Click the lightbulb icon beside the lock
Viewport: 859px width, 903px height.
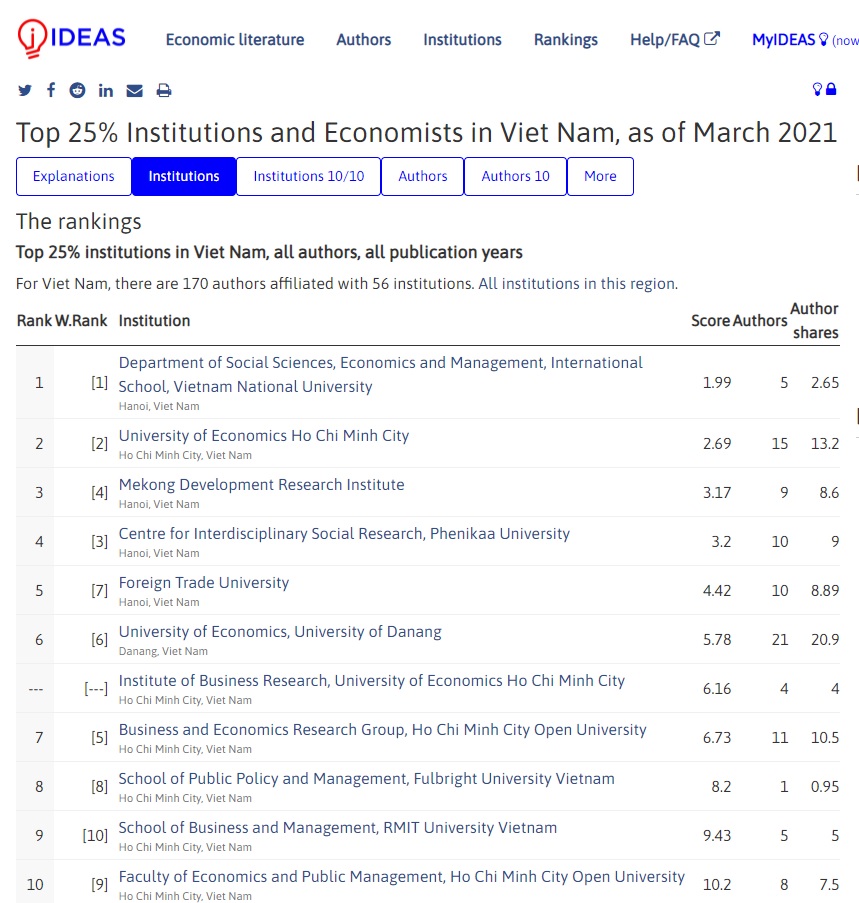(817, 89)
